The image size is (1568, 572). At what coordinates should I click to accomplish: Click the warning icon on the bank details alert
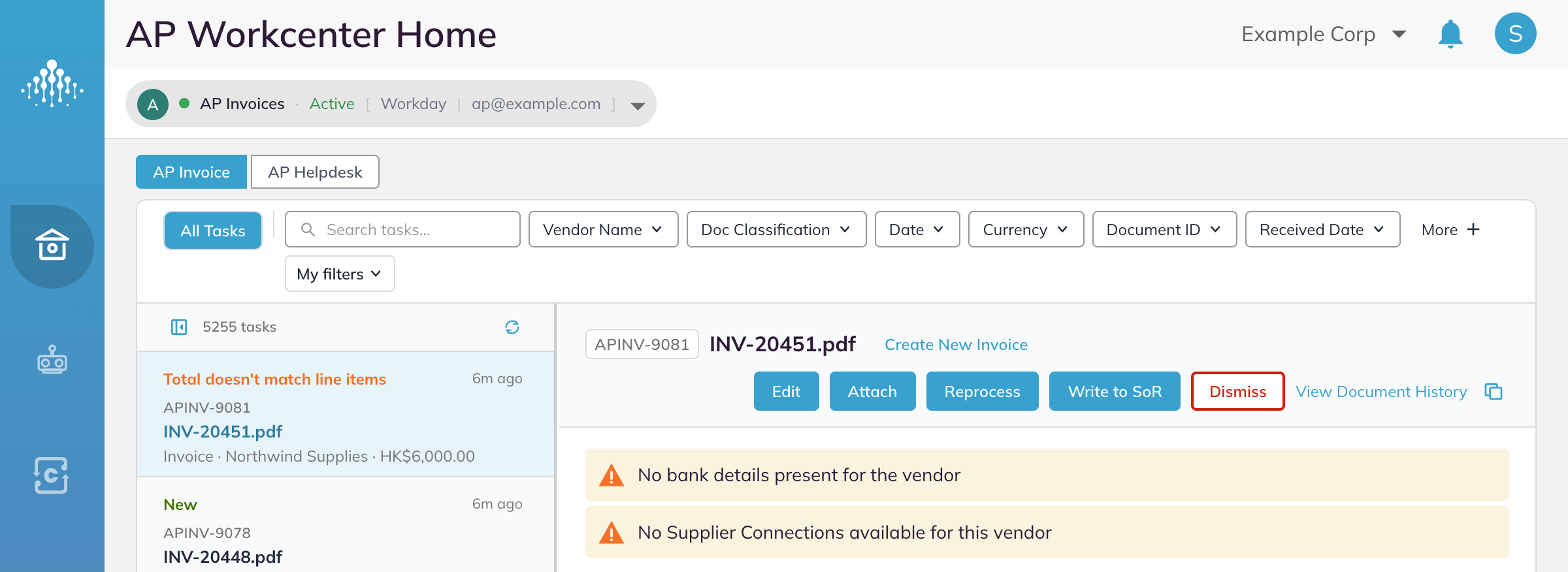pos(612,475)
